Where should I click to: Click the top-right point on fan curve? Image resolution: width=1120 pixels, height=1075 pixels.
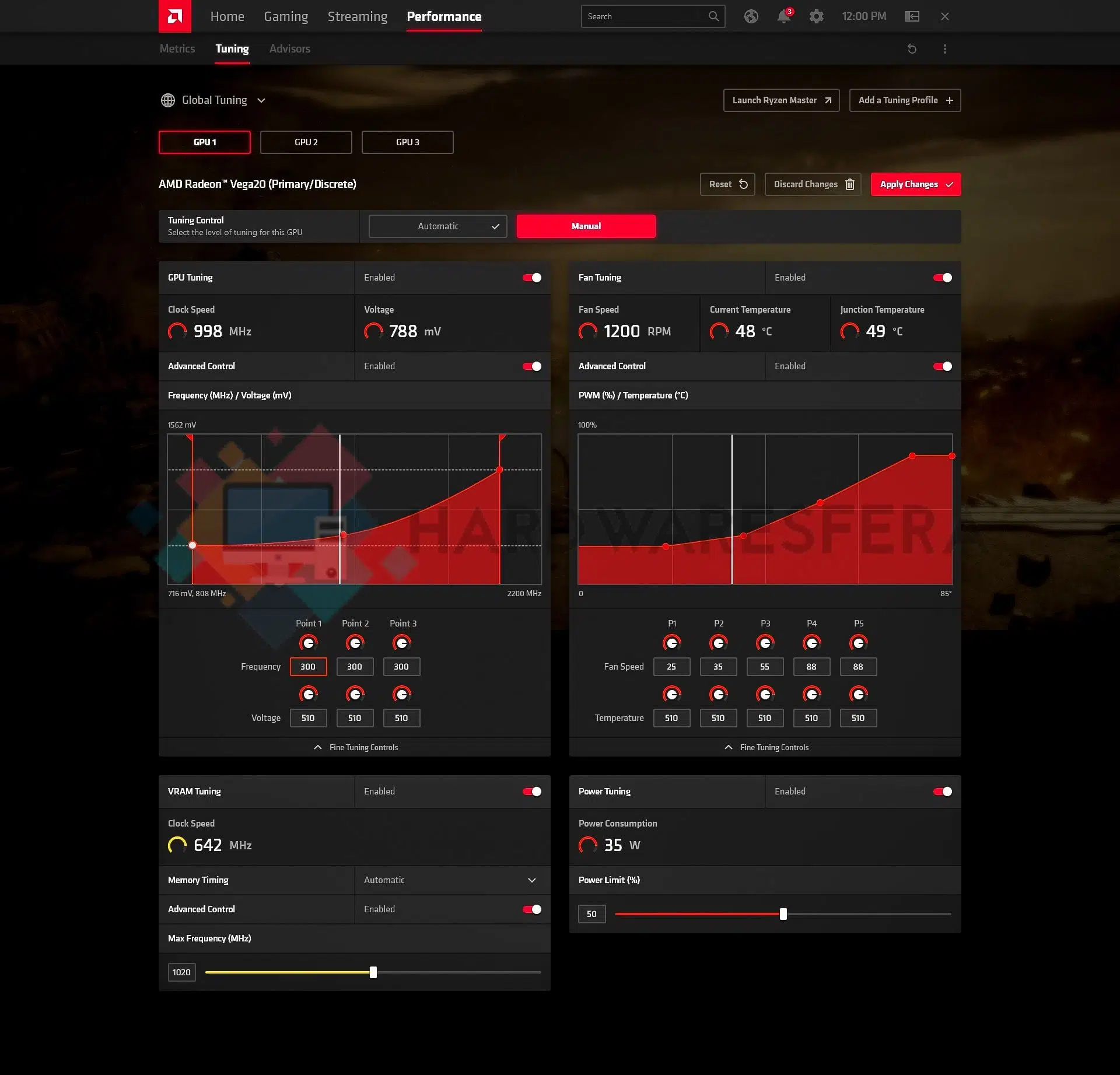tap(952, 456)
